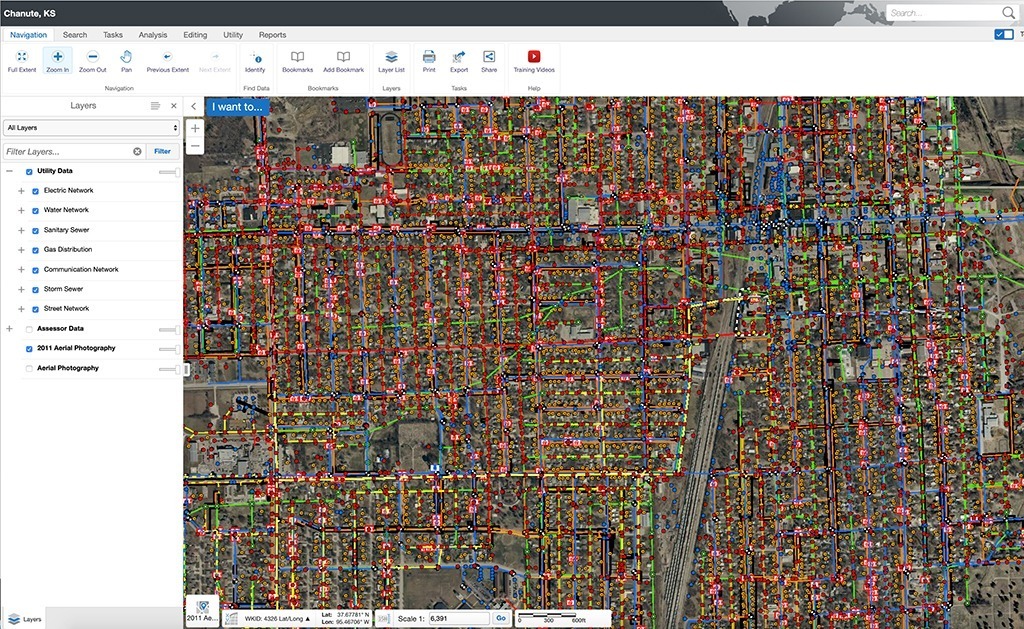
Task: Close the Layers panel
Action: coord(174,106)
